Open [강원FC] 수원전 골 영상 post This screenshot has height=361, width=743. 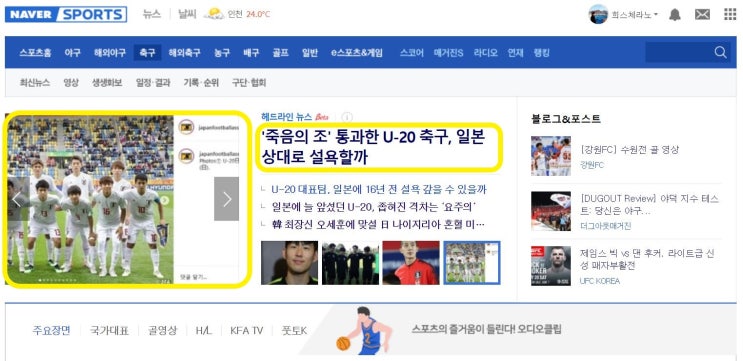[630, 150]
